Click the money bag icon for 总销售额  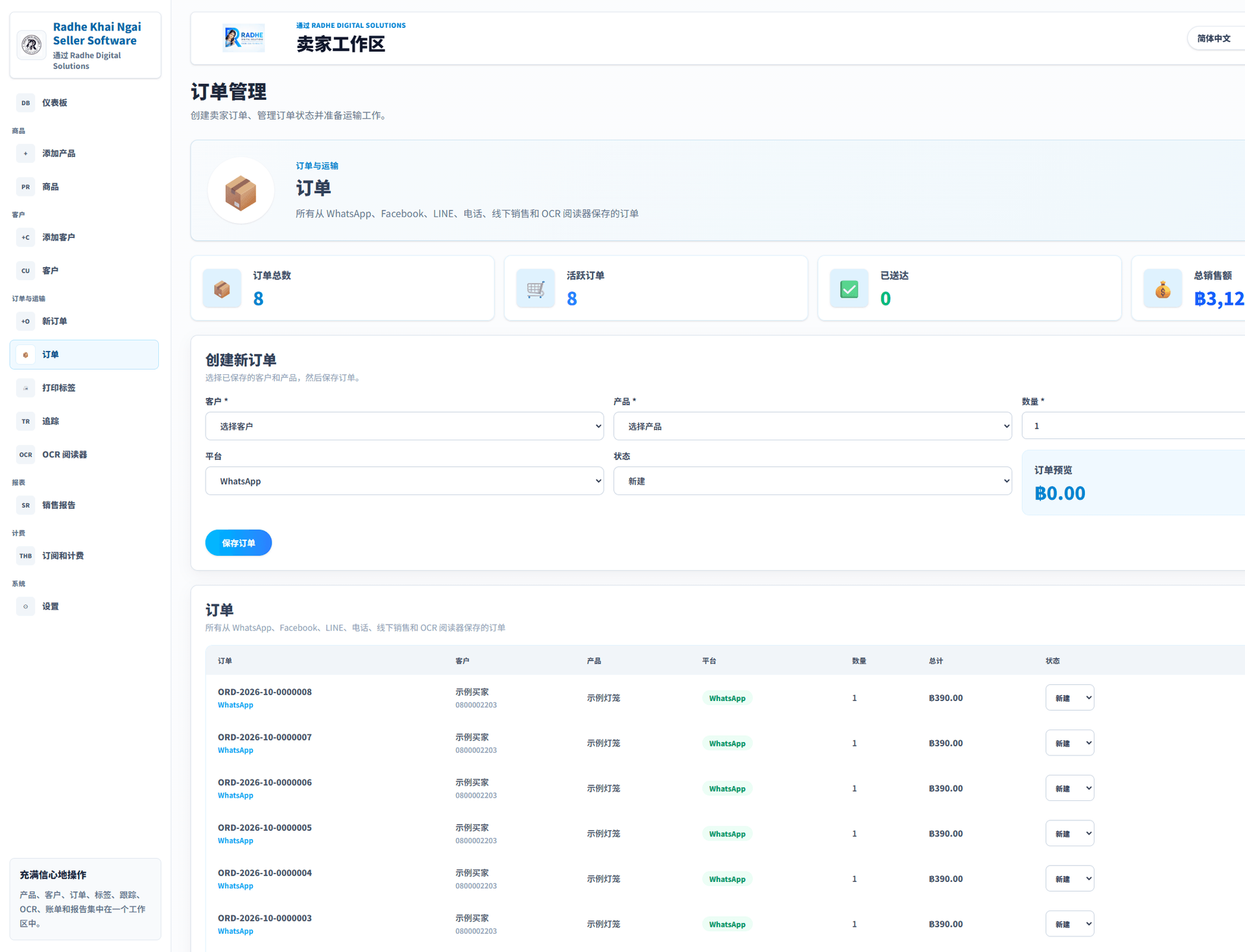point(1163,289)
